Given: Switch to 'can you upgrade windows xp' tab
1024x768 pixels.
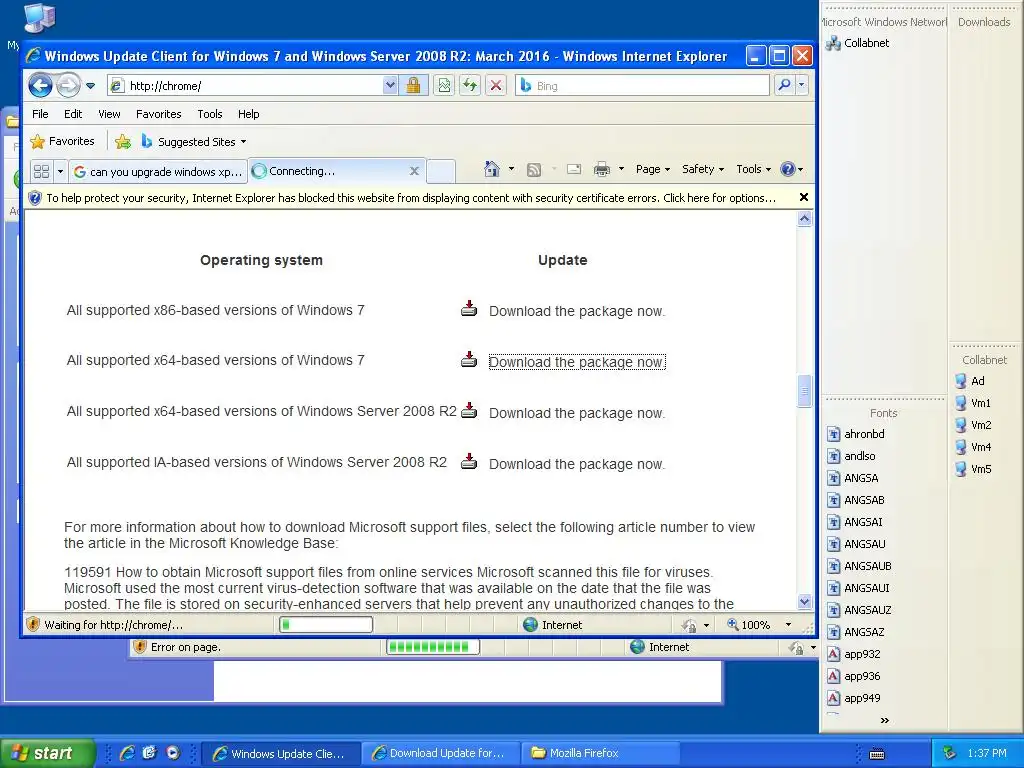Looking at the screenshot, I should 158,171.
